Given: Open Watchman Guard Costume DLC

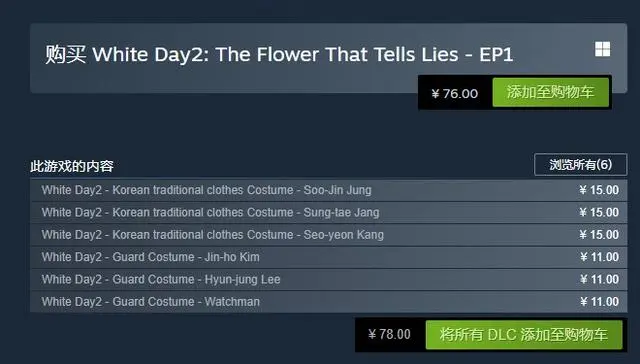Looking at the screenshot, I should pyautogui.click(x=329, y=302).
